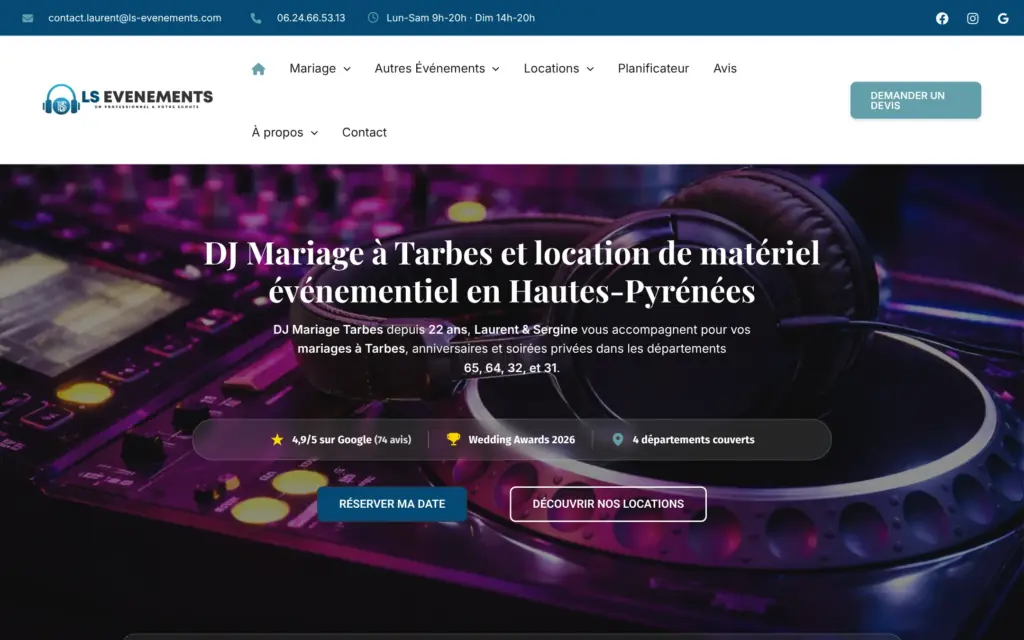Screen dimensions: 1024x640
Task: Expand the À propos menu chevron
Action: [x=314, y=133]
